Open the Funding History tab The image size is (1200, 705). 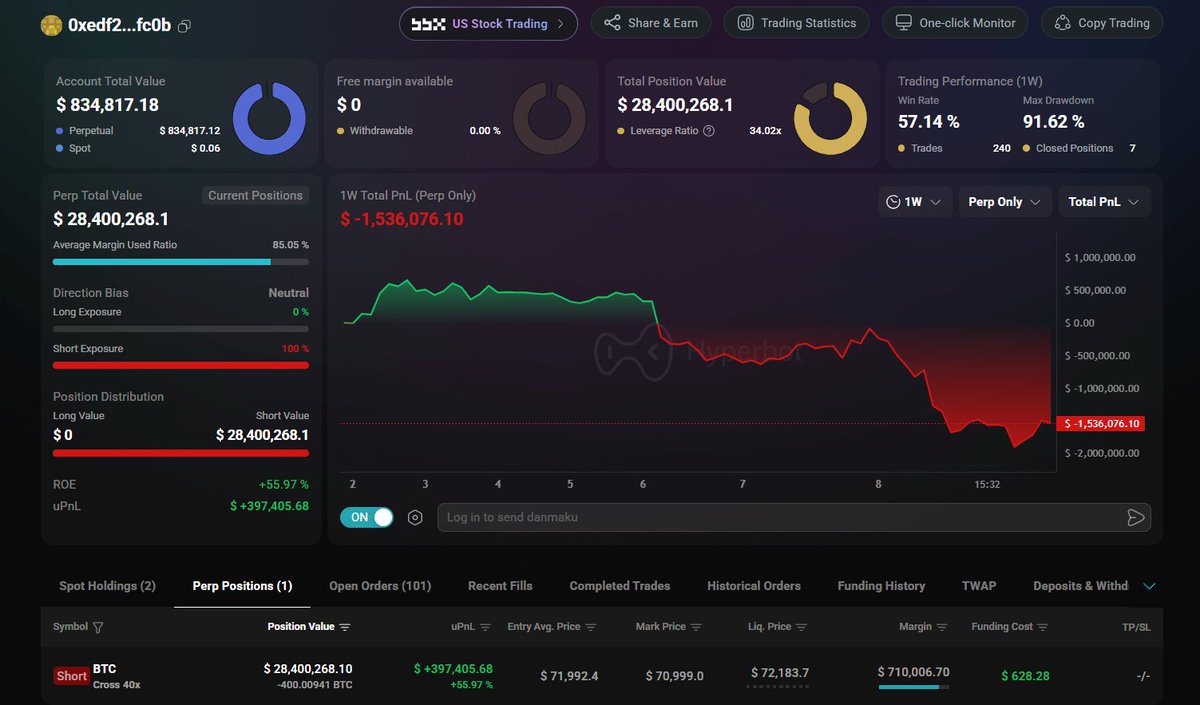pos(881,586)
